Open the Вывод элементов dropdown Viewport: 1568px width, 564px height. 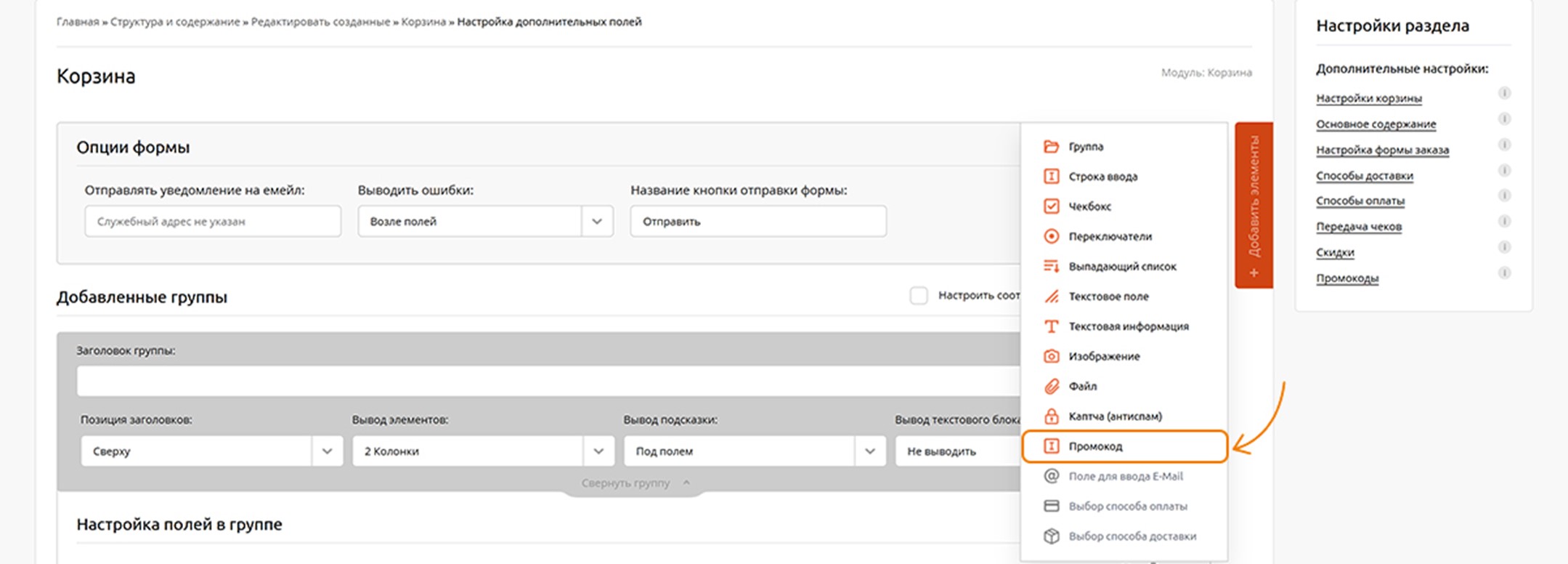pos(483,451)
